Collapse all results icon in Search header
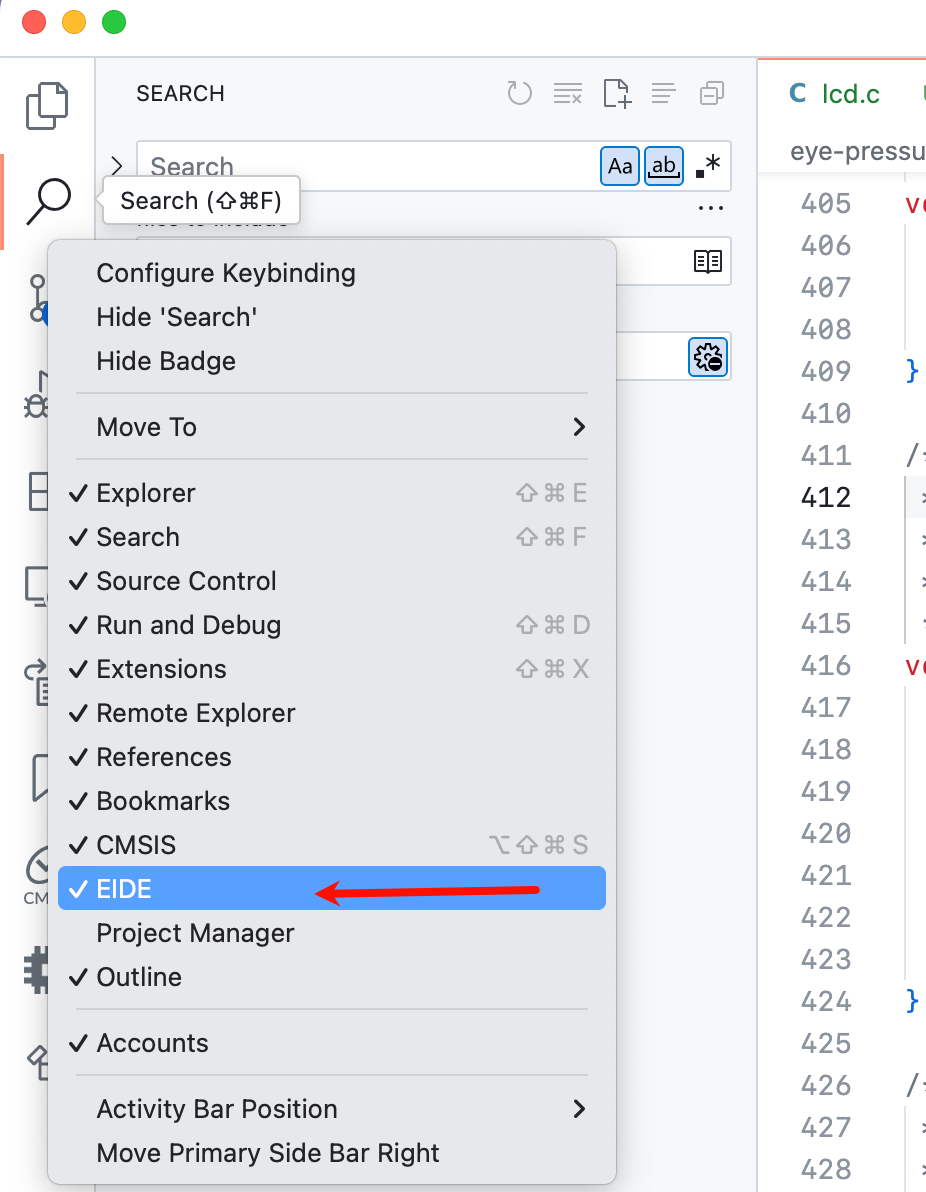 click(x=712, y=94)
